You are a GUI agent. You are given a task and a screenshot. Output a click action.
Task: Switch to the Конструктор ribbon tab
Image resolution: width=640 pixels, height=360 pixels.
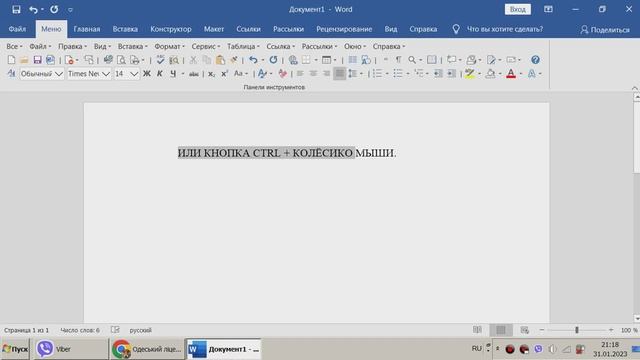coord(171,29)
